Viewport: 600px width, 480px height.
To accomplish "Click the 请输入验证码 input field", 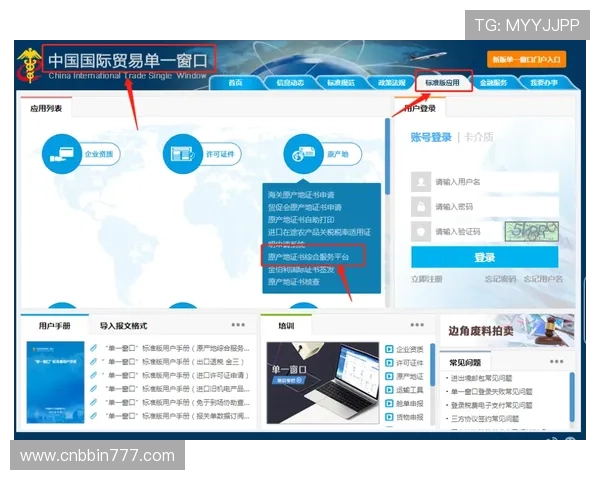I will point(467,232).
